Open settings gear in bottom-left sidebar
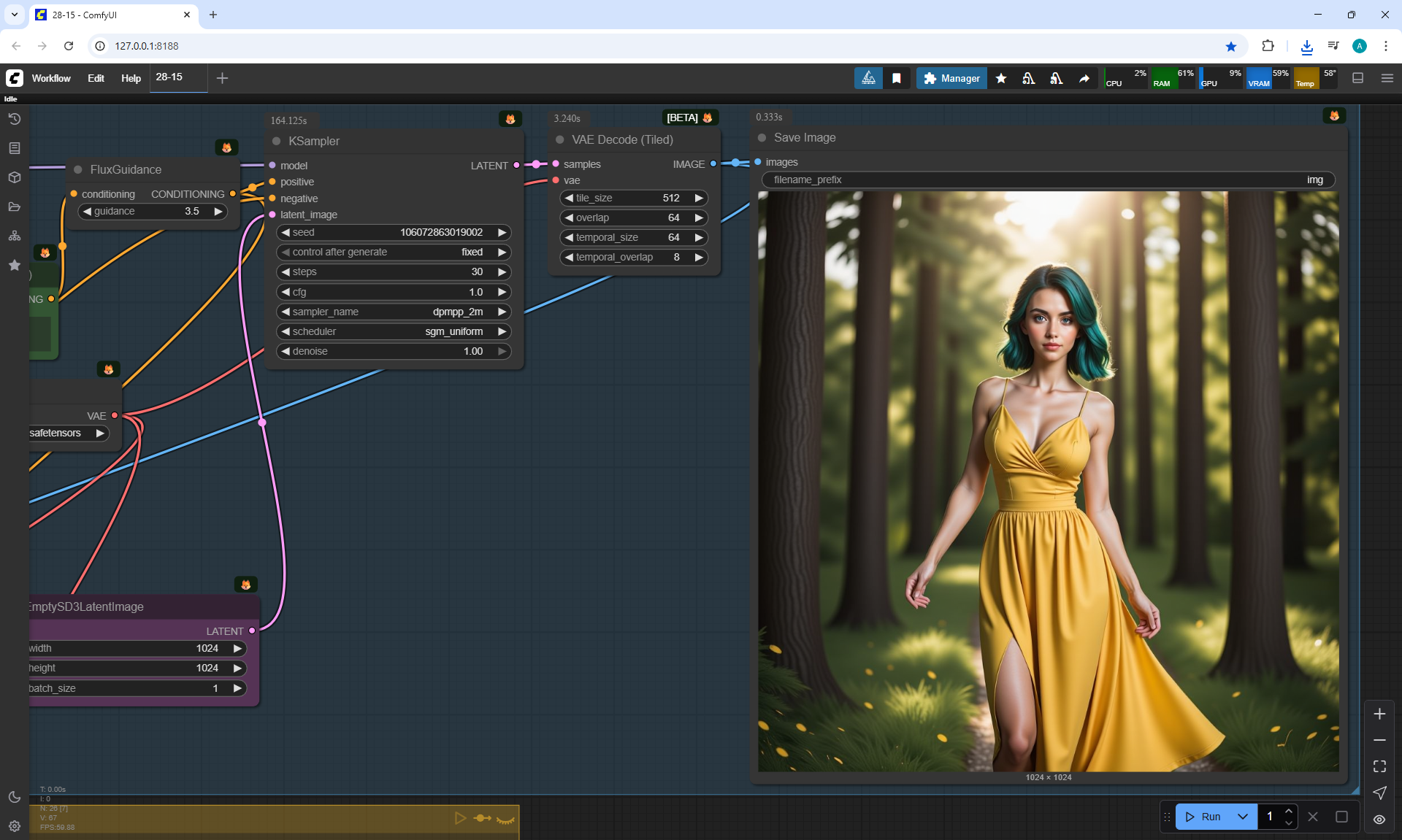This screenshot has height=840, width=1402. coord(15,826)
